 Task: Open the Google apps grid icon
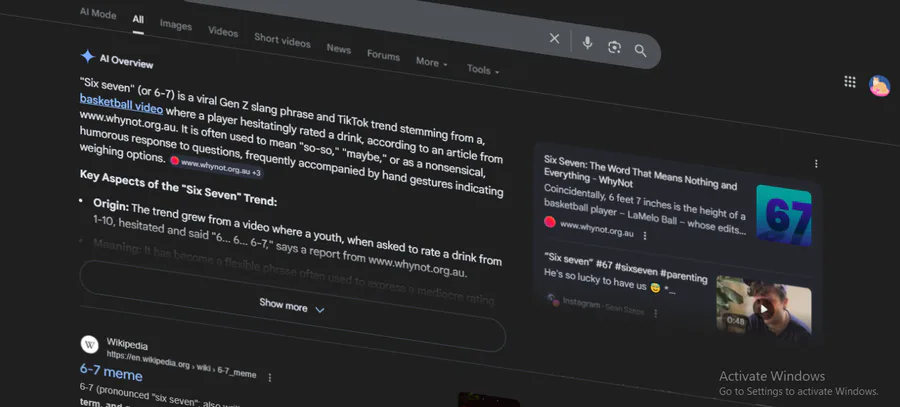click(850, 82)
